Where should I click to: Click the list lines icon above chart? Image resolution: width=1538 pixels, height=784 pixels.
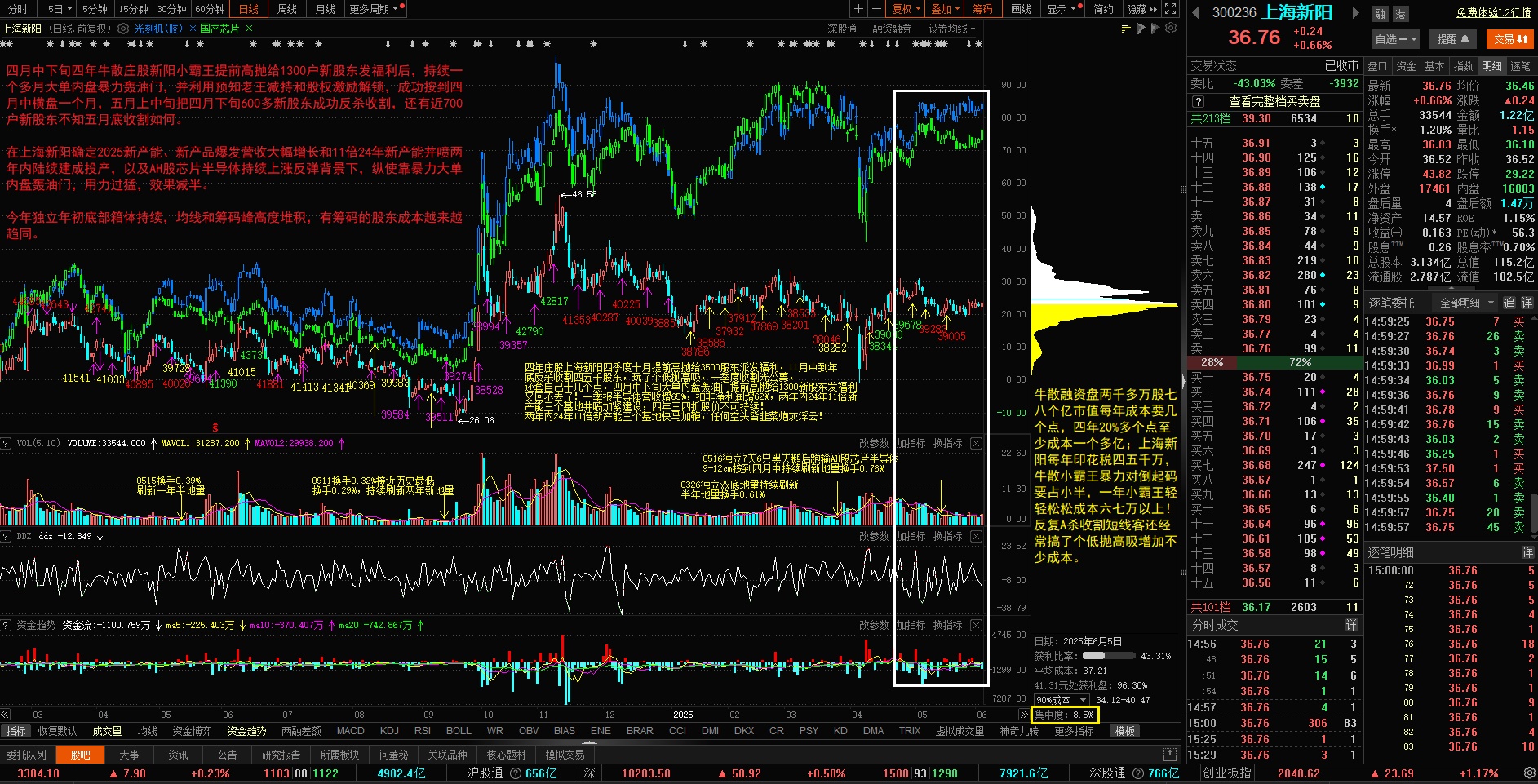(x=1126, y=29)
